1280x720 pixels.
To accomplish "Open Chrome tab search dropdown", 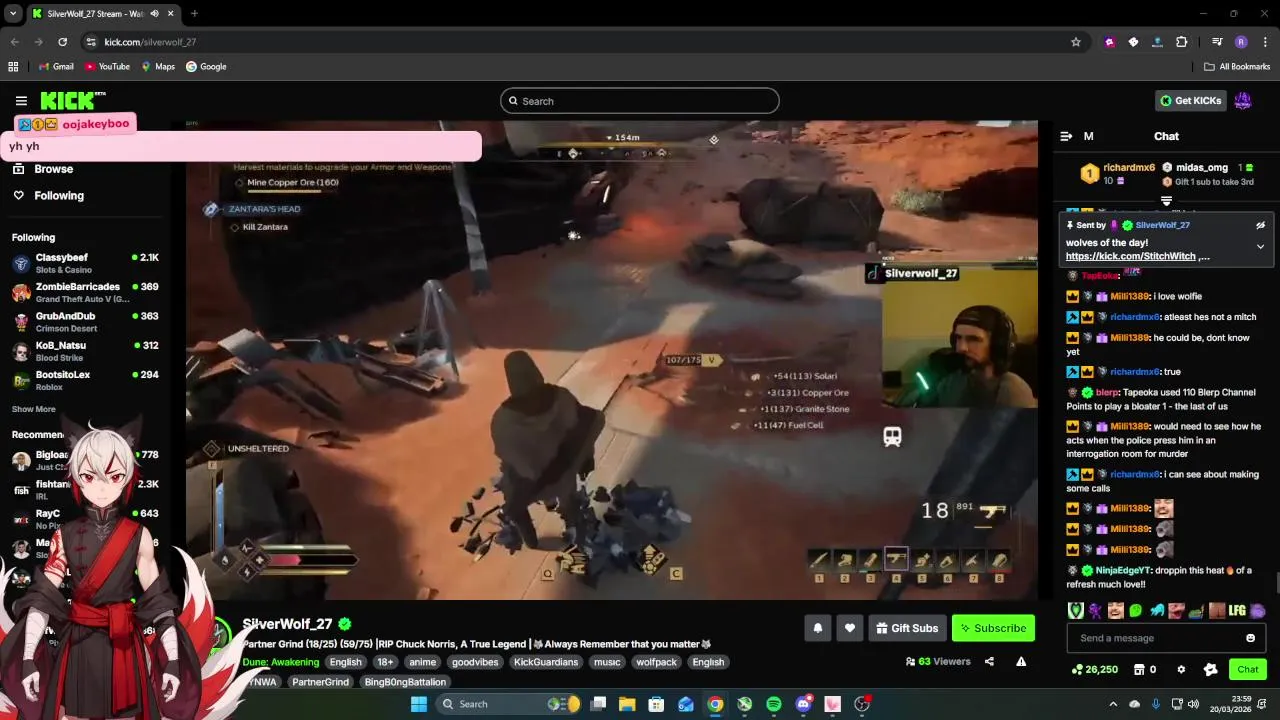I will [x=13, y=14].
